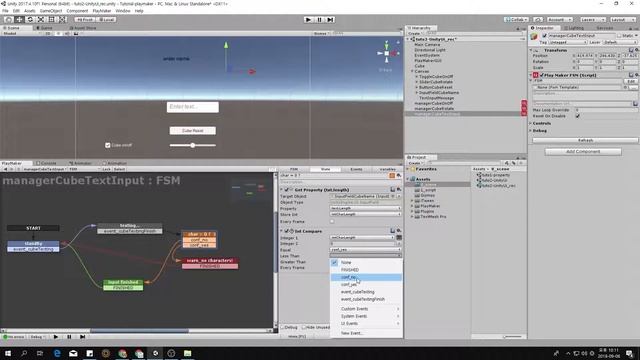Toggle Every Frame in Get Property action
The height and width of the screenshot is (360, 640).
[332, 222]
